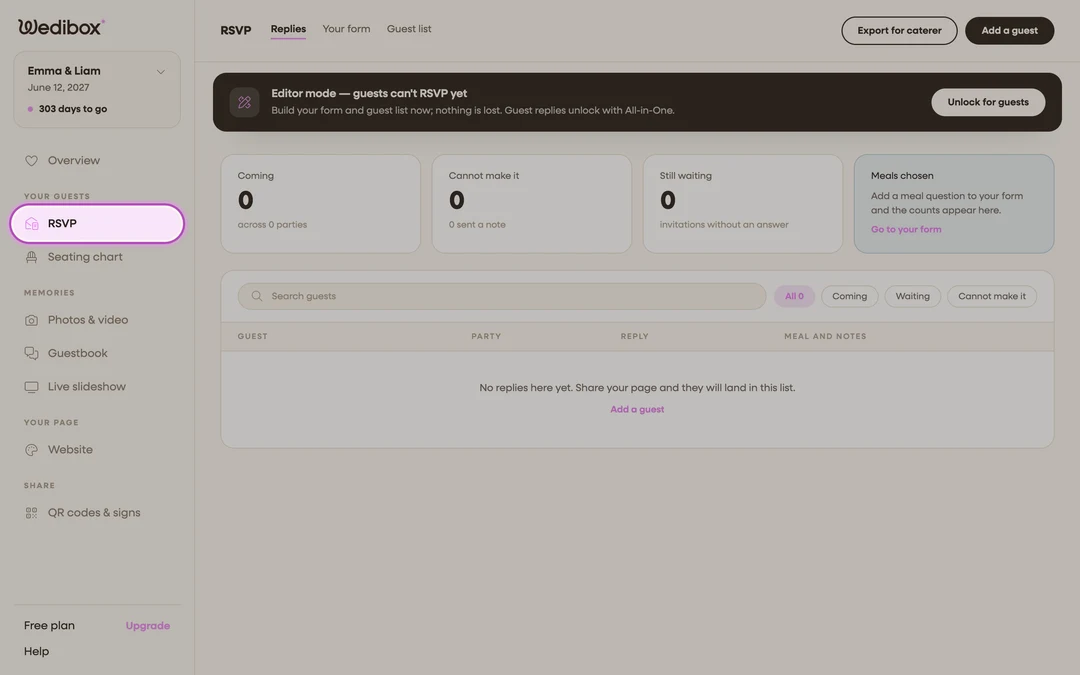
Task: Click the Live slideshow screen icon
Action: click(31, 387)
